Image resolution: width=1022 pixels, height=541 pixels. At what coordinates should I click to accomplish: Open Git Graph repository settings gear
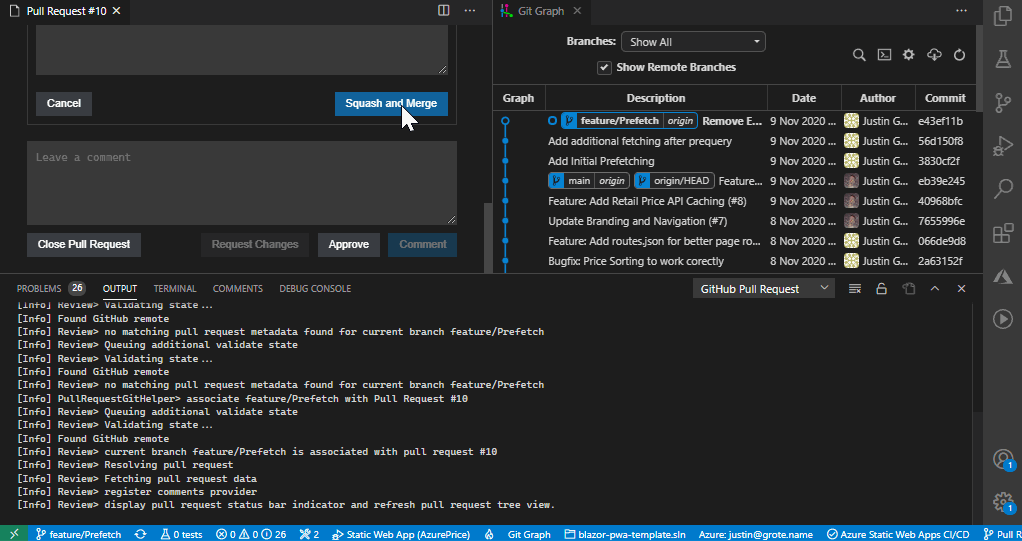(x=909, y=55)
